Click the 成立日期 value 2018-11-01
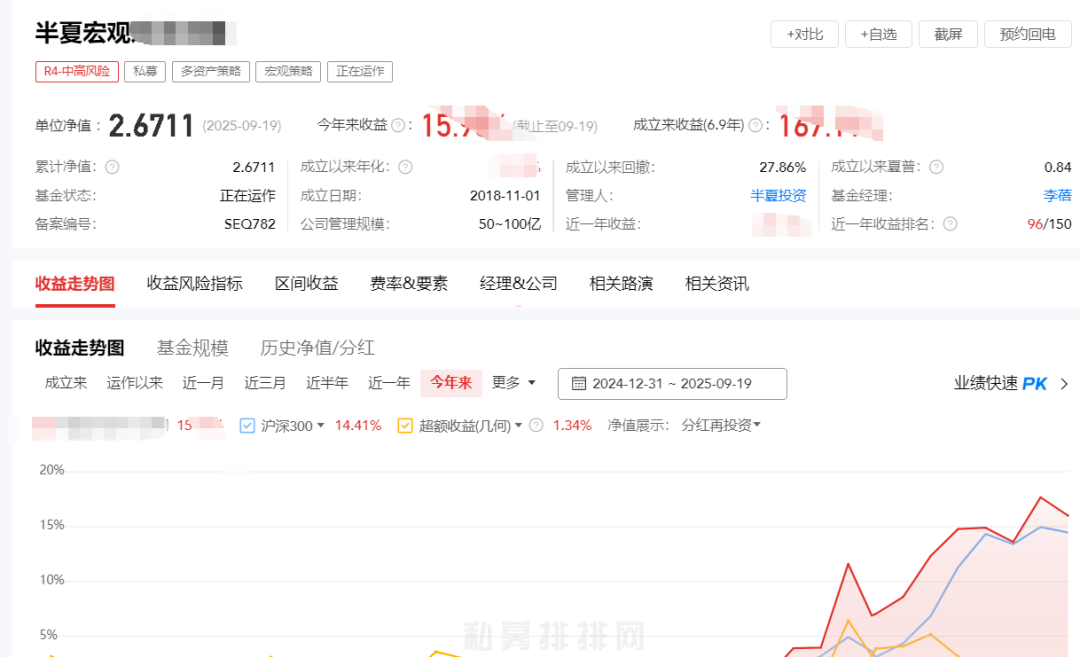 point(505,196)
